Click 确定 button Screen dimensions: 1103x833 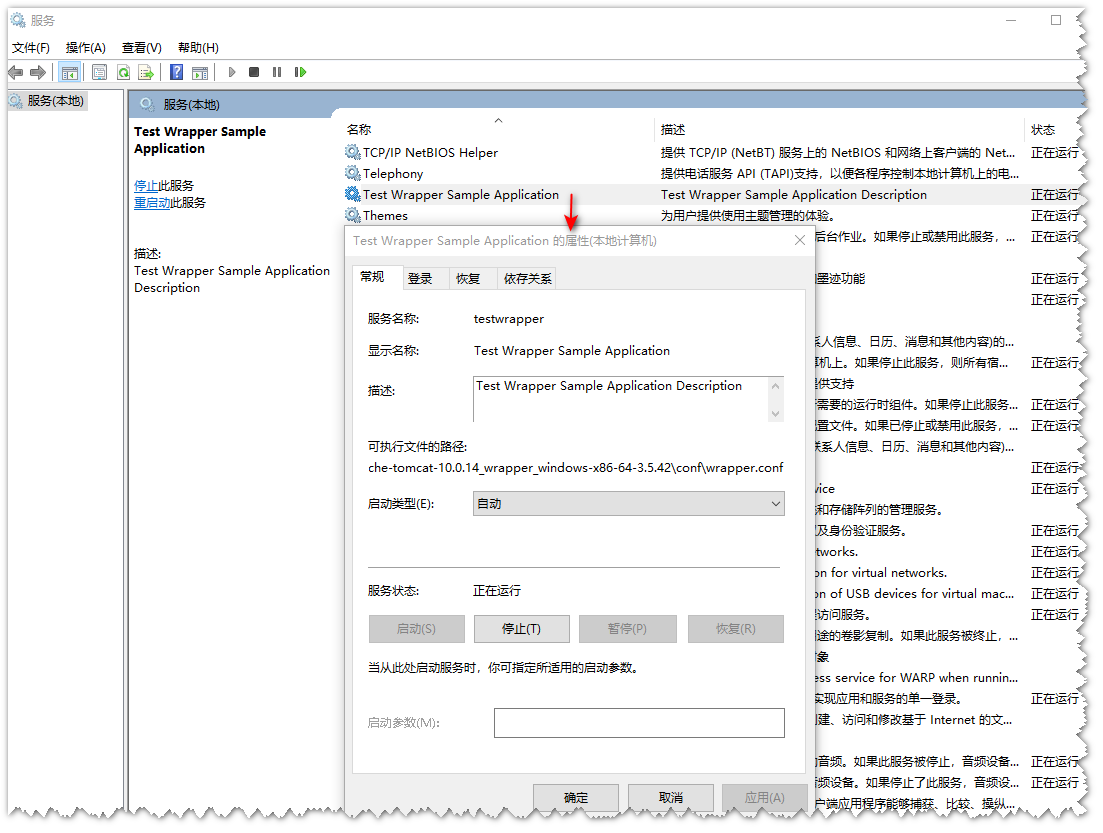[x=575, y=797]
